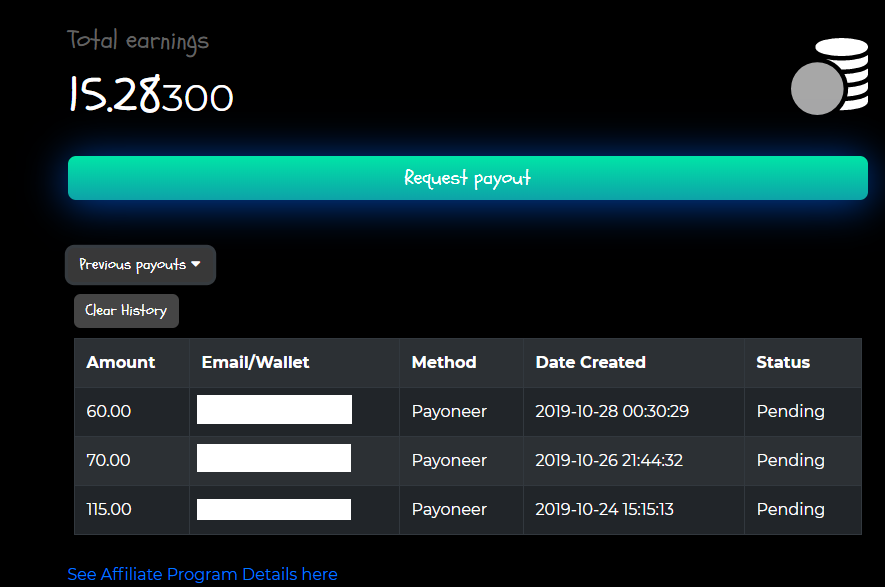Sort by the Date Created header
The image size is (885, 587).
tap(590, 362)
